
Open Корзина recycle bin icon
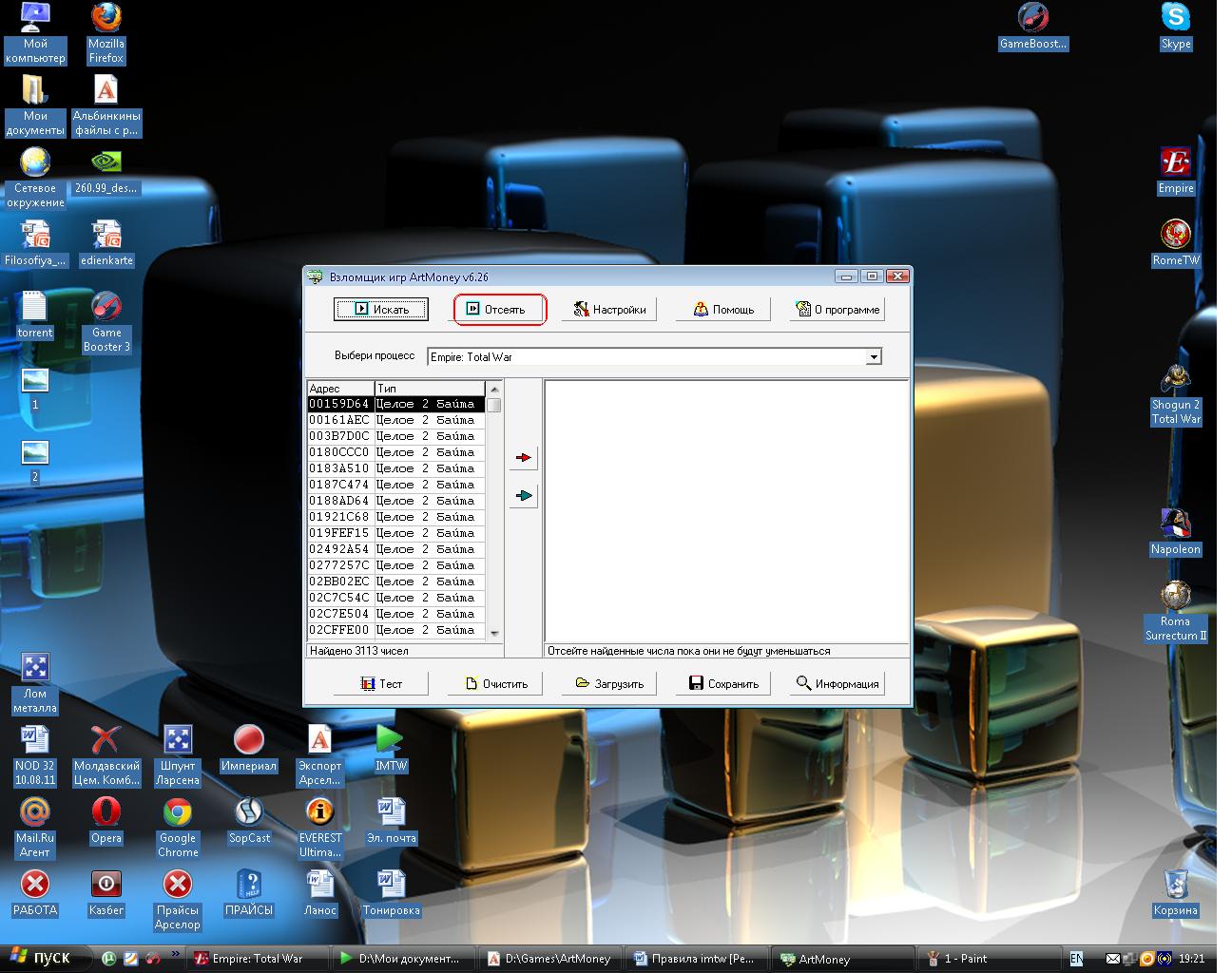[x=1176, y=892]
